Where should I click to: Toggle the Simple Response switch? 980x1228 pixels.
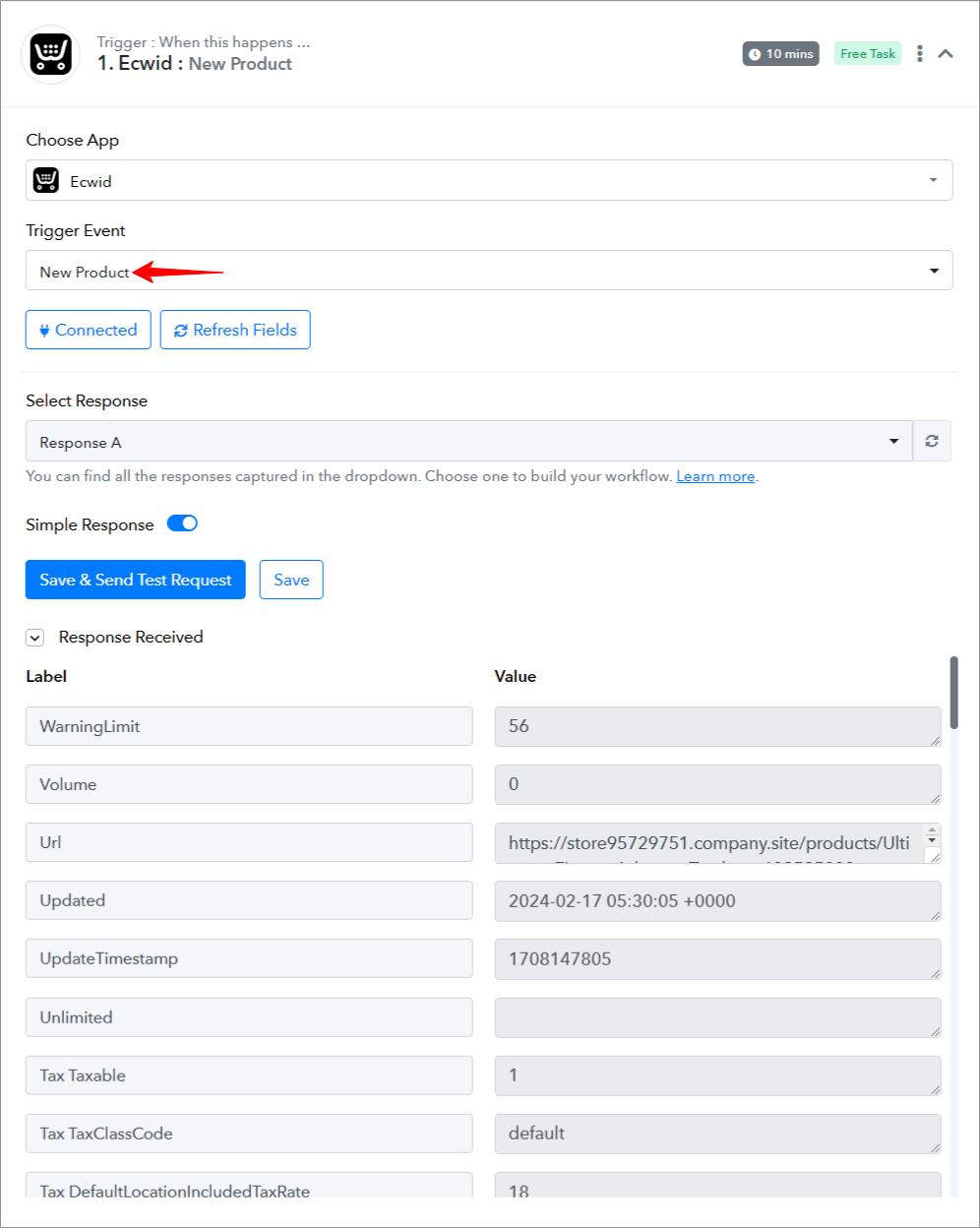tap(182, 523)
